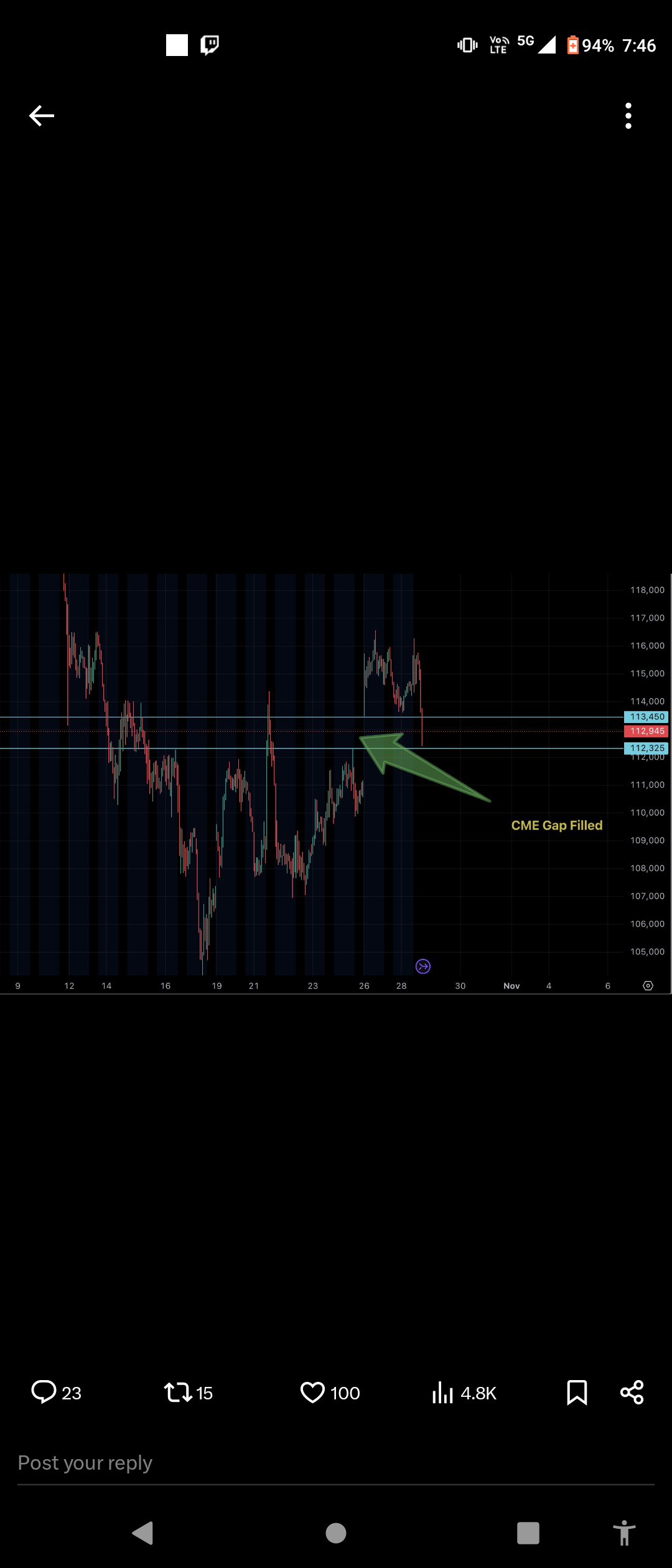Open replies via the comment icon

[x=44, y=1393]
